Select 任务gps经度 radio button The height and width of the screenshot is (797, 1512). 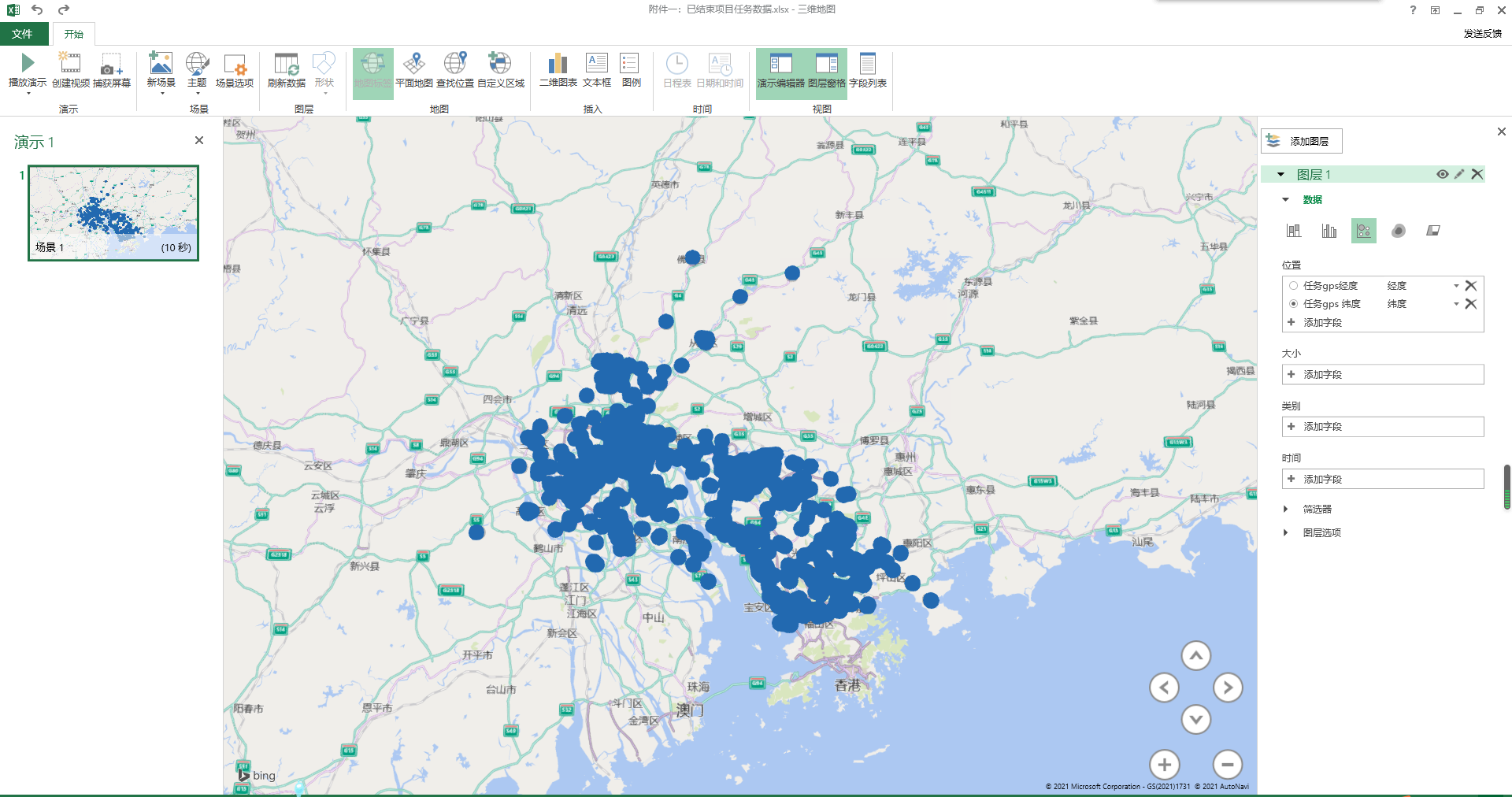click(1293, 286)
